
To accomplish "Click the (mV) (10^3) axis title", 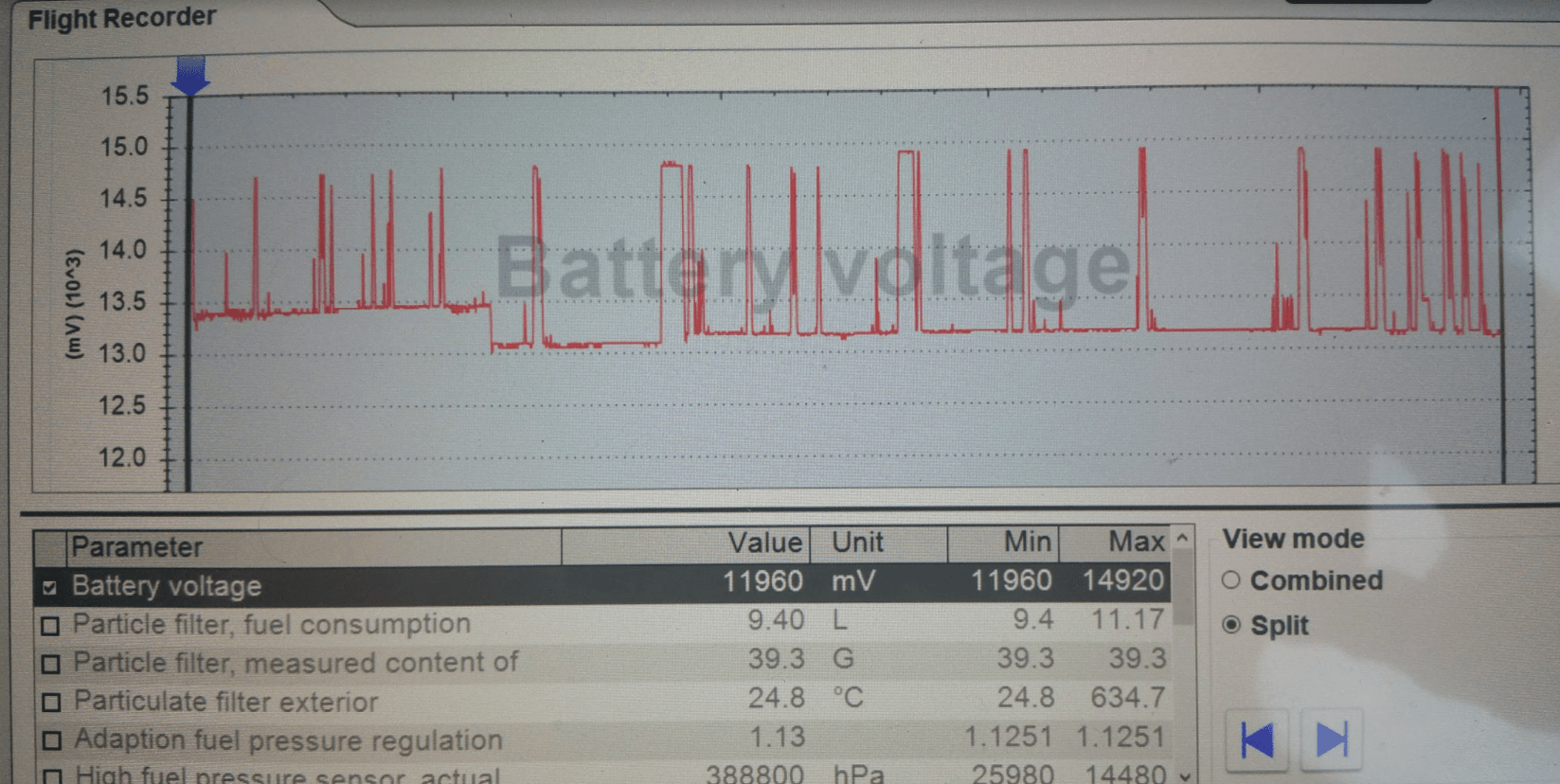I will 73,304.
